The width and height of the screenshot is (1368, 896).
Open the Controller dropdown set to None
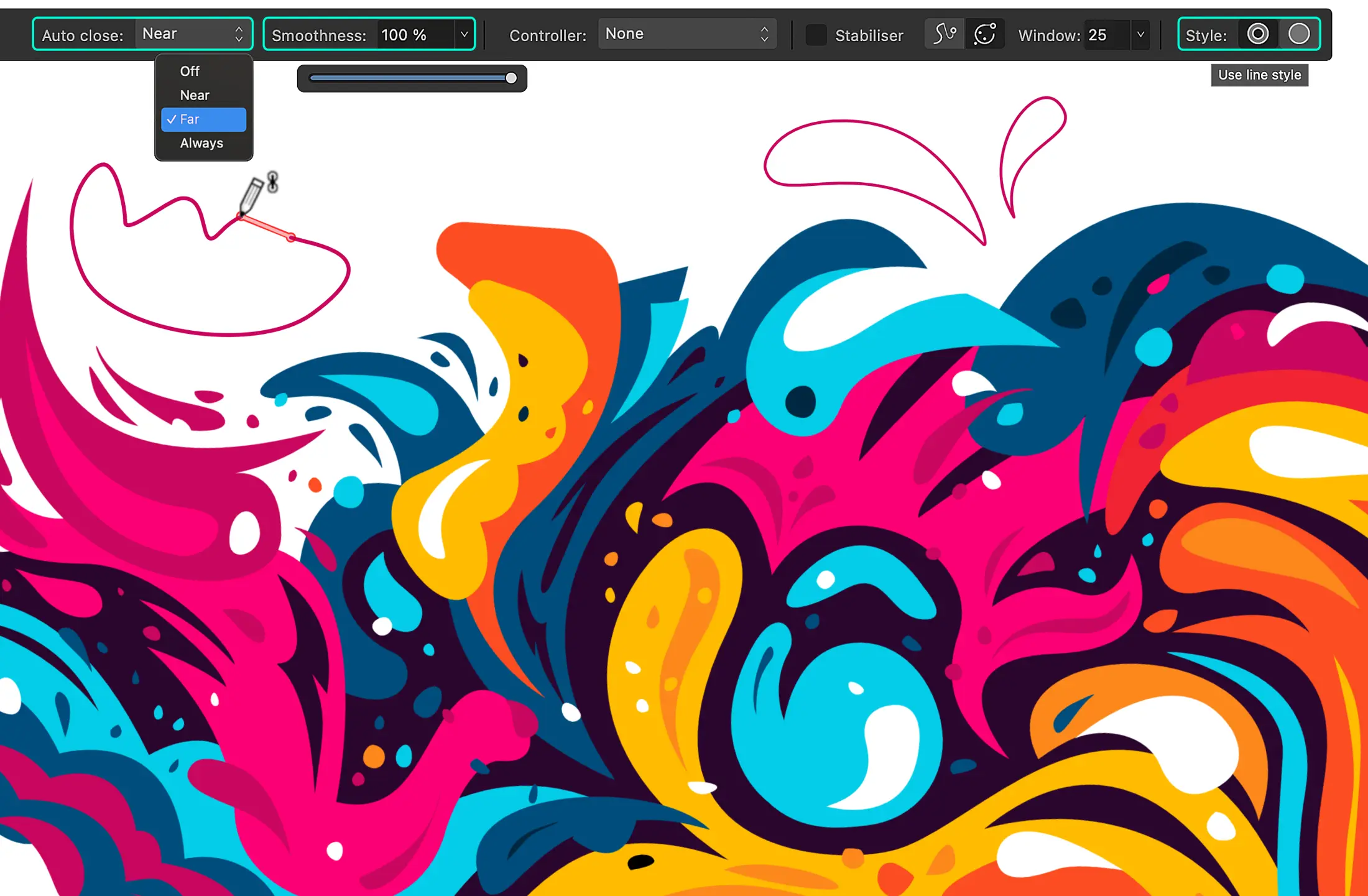686,34
